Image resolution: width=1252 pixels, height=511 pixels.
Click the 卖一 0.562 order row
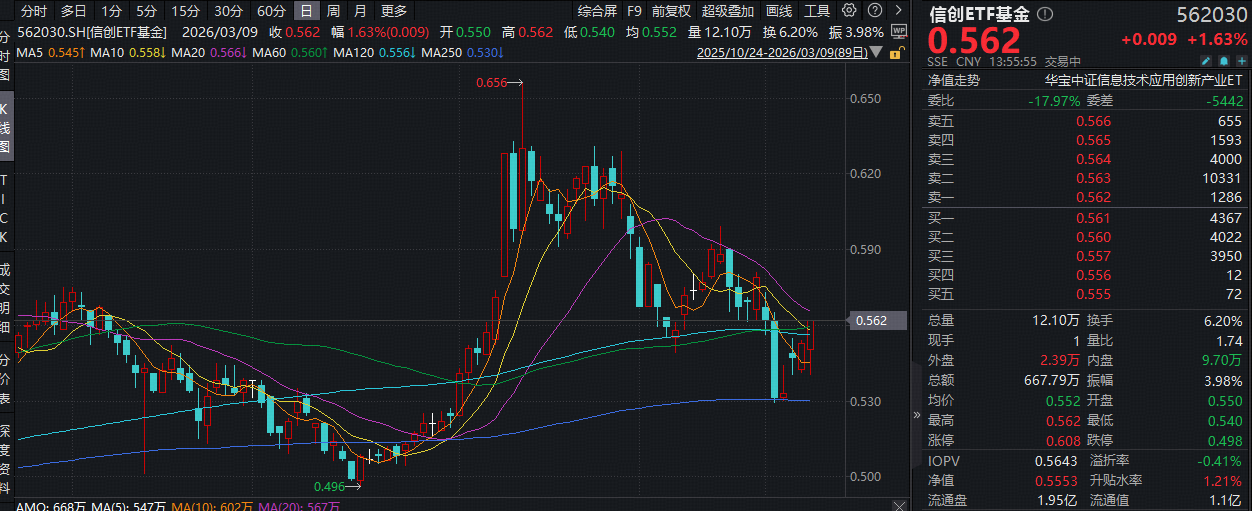click(x=1085, y=197)
